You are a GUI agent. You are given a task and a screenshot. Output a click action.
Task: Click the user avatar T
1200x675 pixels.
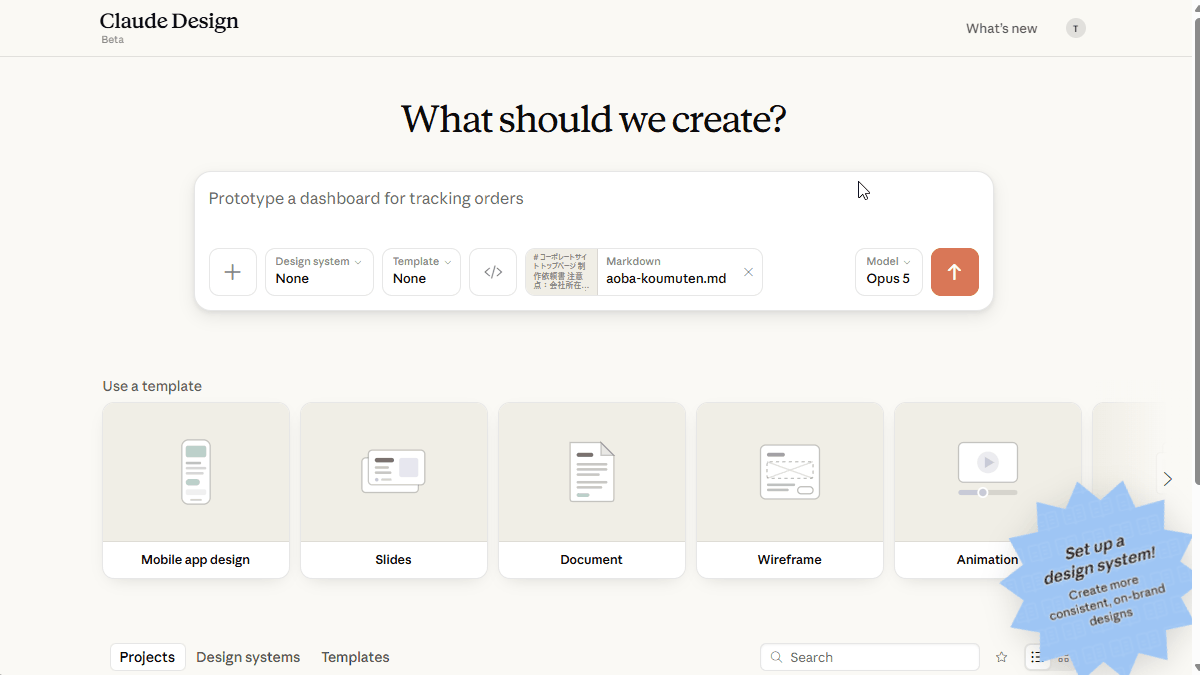(x=1076, y=29)
